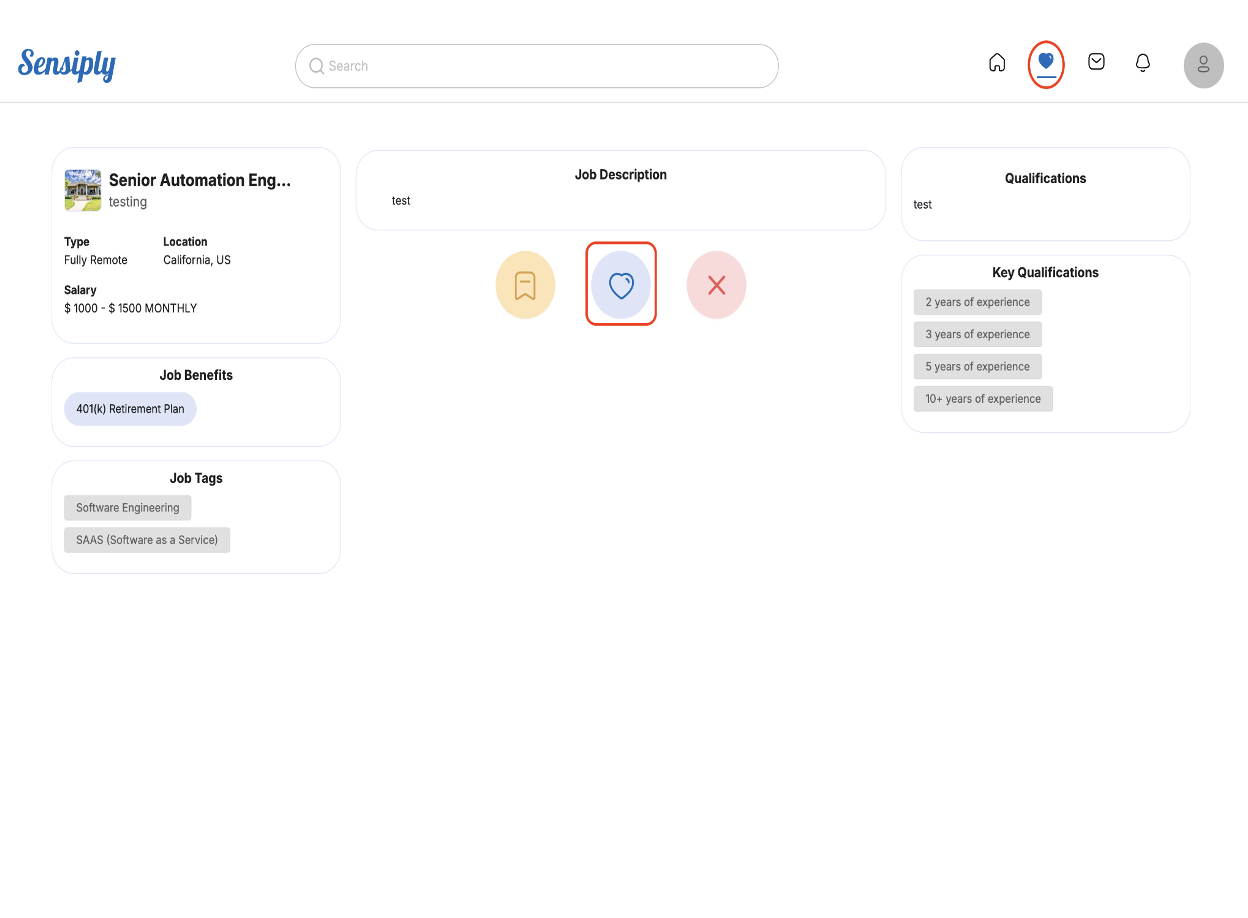The image size is (1248, 918).
Task: Like the job with the heart button
Action: click(x=621, y=285)
